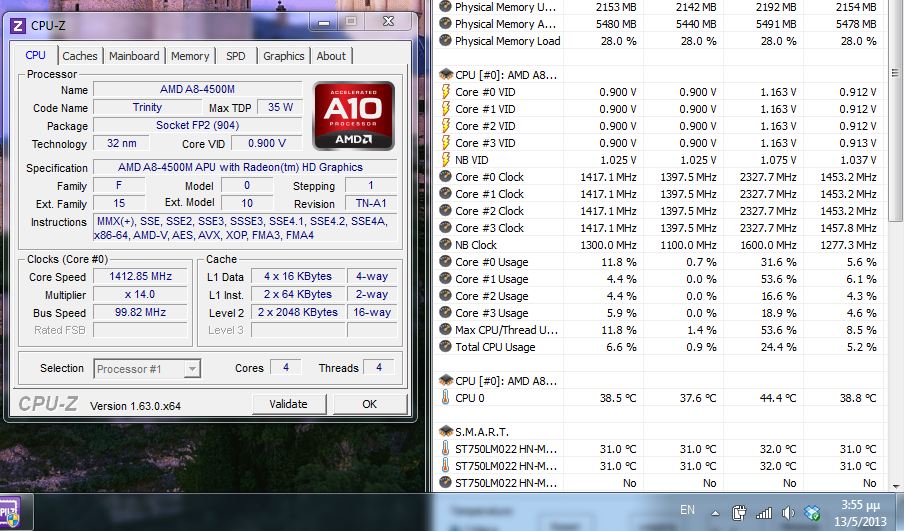Viewport: 904px width, 531px height.
Task: Switch to the Caches tab
Action: point(80,56)
